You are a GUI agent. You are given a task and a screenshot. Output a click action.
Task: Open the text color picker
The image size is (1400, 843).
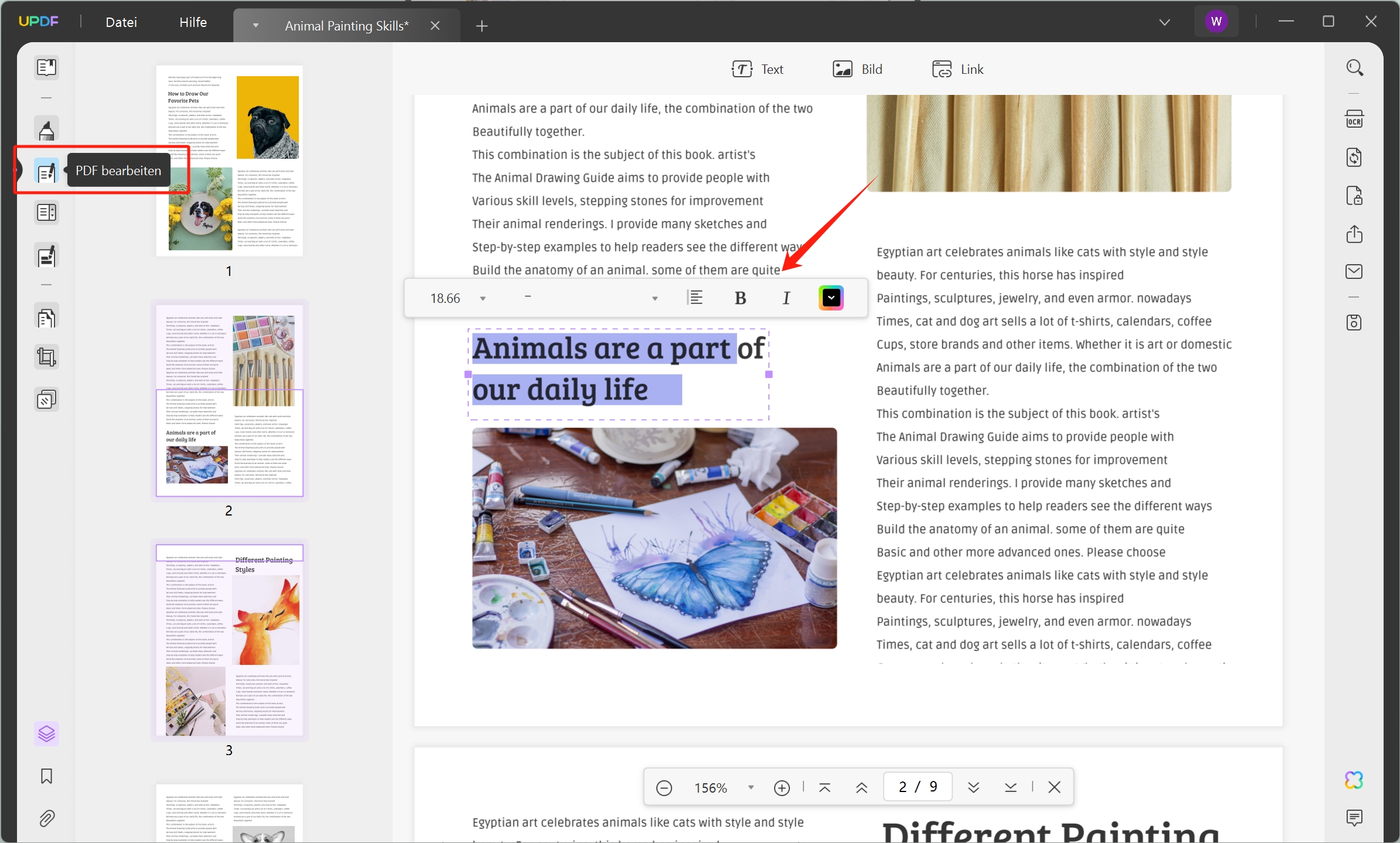[x=832, y=298]
